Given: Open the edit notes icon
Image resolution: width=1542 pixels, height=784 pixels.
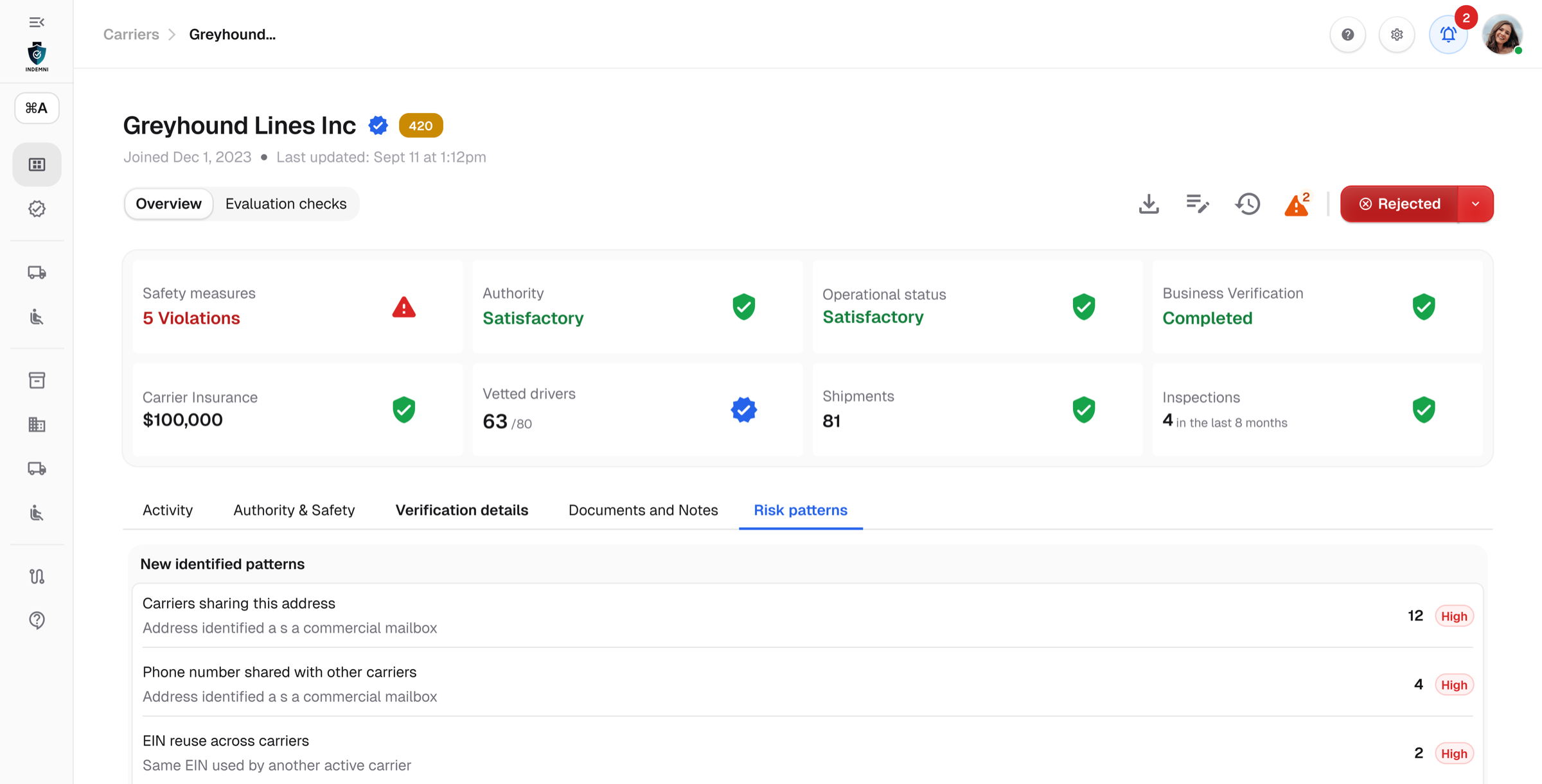Looking at the screenshot, I should (x=1198, y=204).
